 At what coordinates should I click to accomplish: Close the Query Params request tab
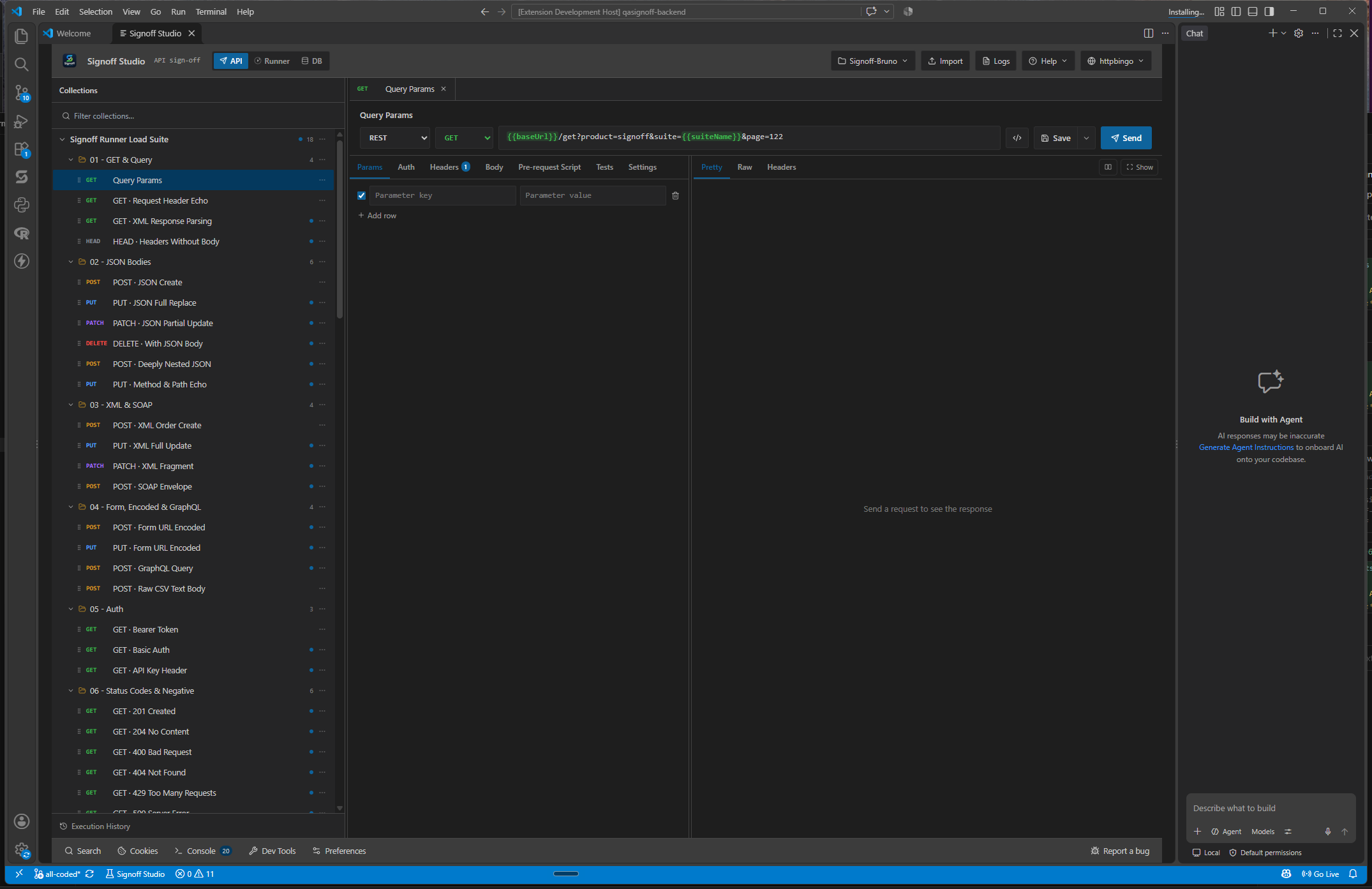[444, 89]
